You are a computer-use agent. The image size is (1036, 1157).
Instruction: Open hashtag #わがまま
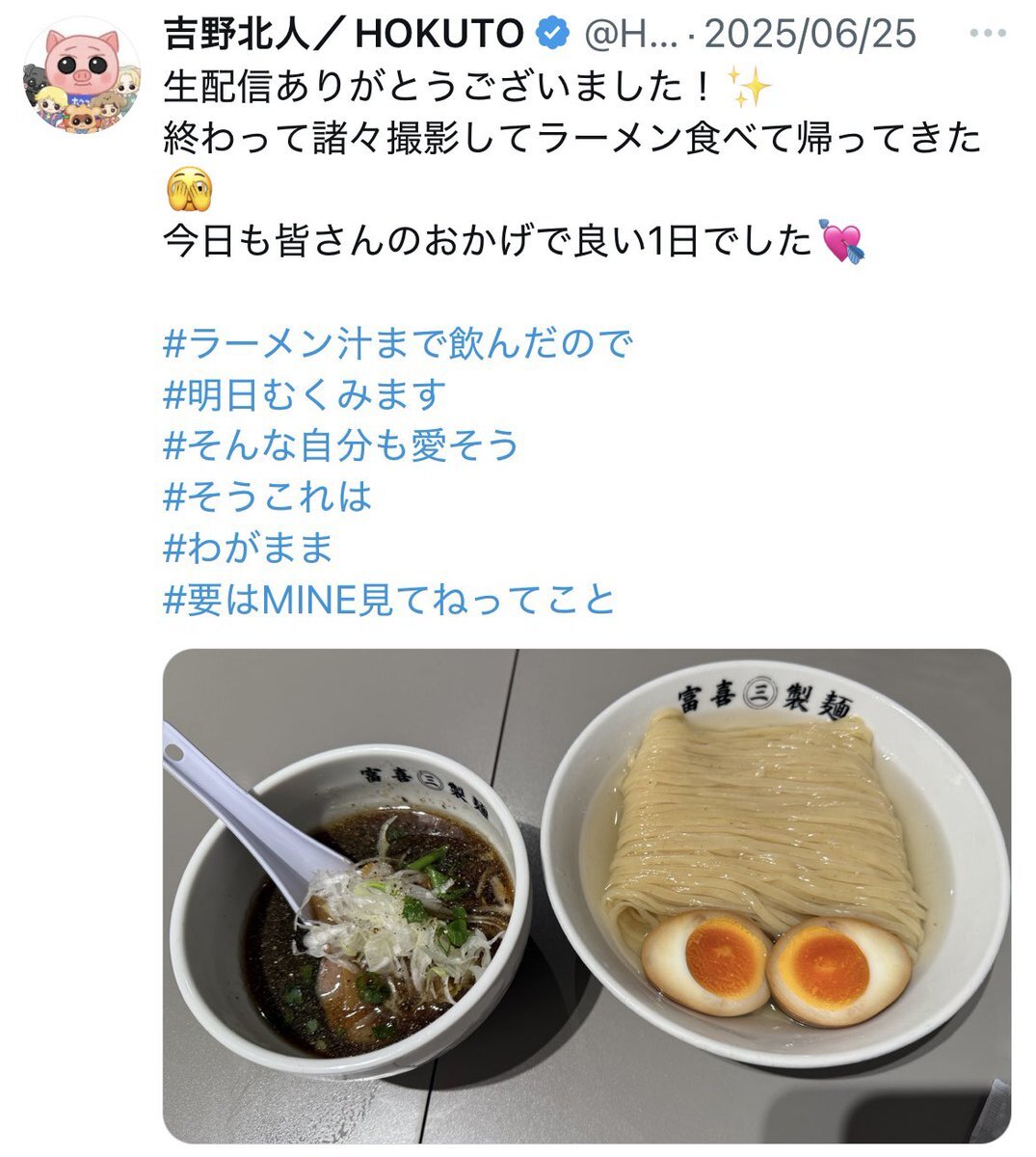tap(249, 548)
